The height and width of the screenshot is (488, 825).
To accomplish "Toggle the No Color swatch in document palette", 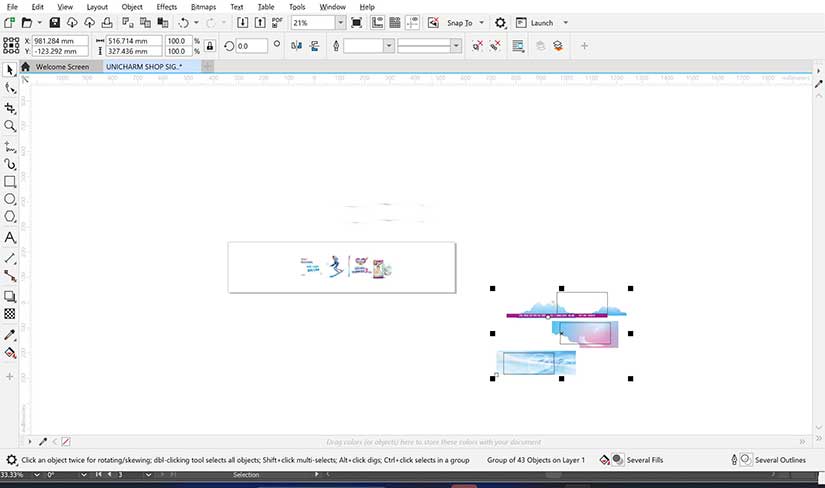I will pos(66,442).
